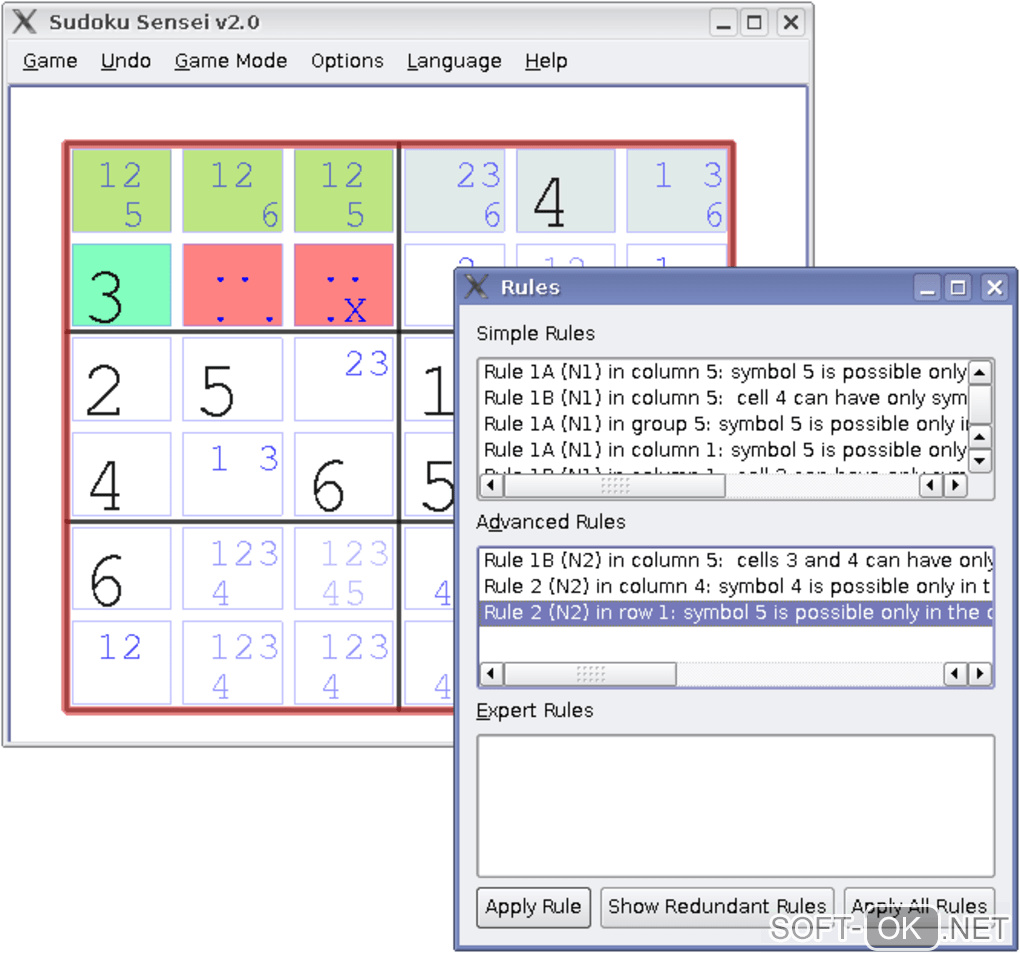Select highlighted 'Rule 2 (N2) in row 1' rule

pyautogui.click(x=736, y=613)
